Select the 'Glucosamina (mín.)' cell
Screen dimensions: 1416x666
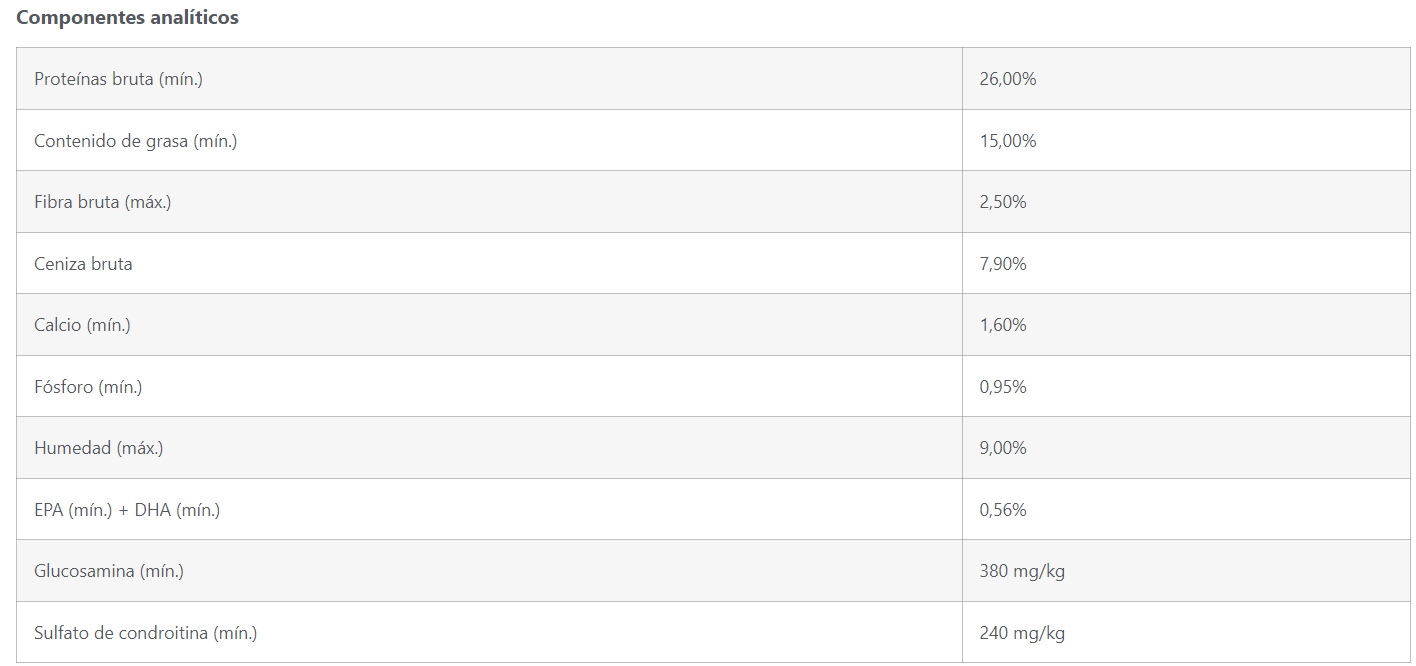coord(109,571)
